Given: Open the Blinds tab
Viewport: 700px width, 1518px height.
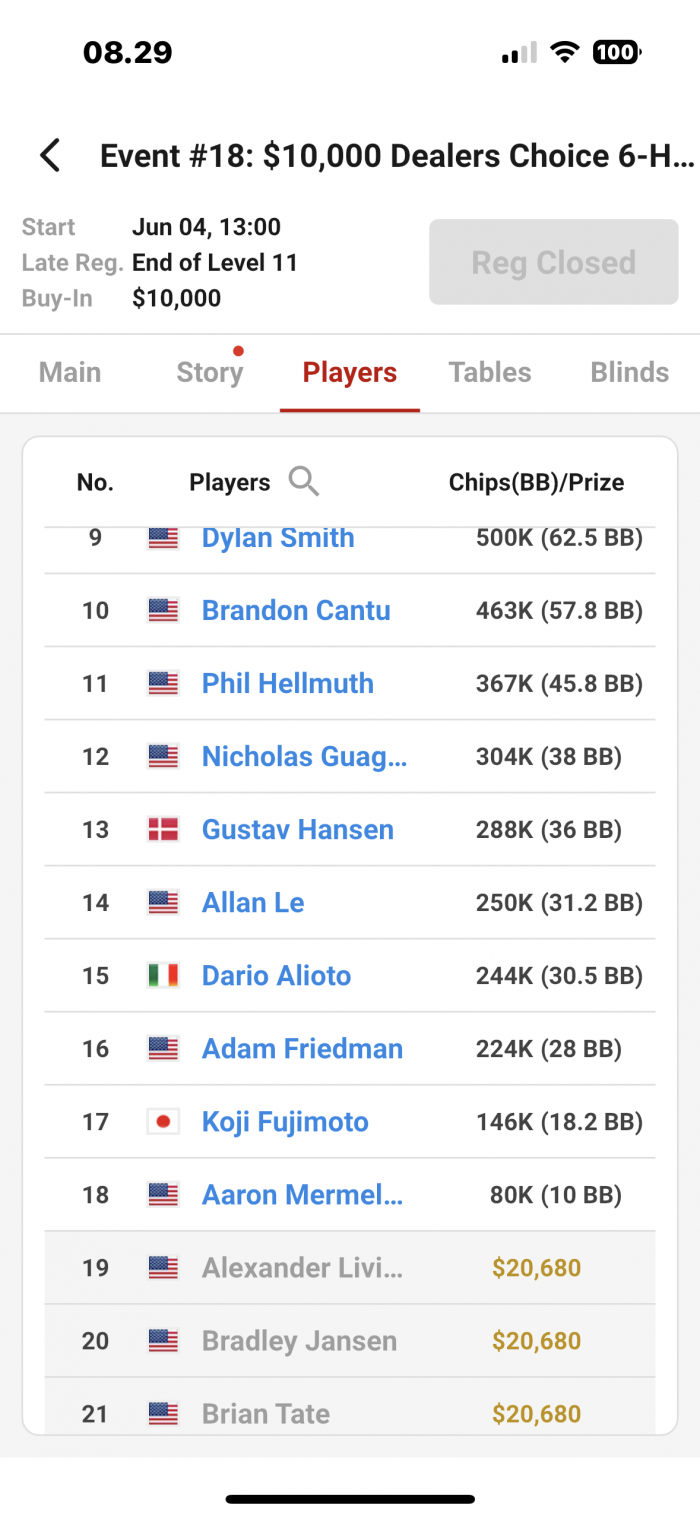Looking at the screenshot, I should point(630,372).
